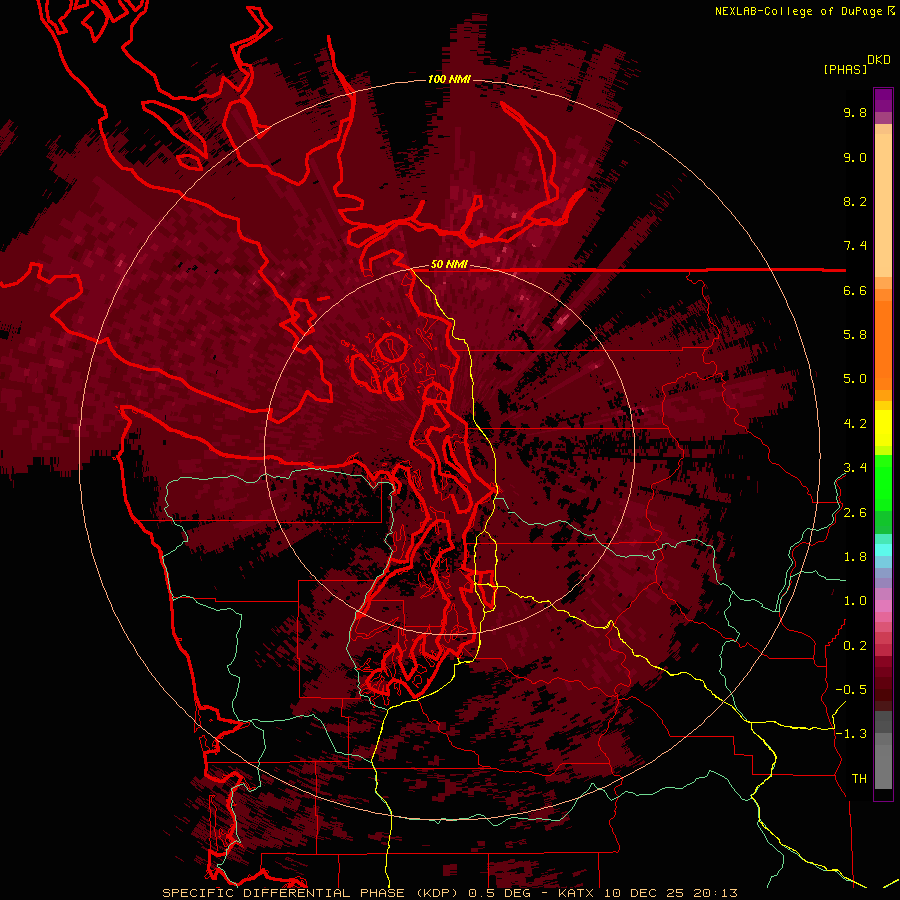Click the NEXLAB-College of DuPage label
This screenshot has height=900, width=900.
pos(801,11)
